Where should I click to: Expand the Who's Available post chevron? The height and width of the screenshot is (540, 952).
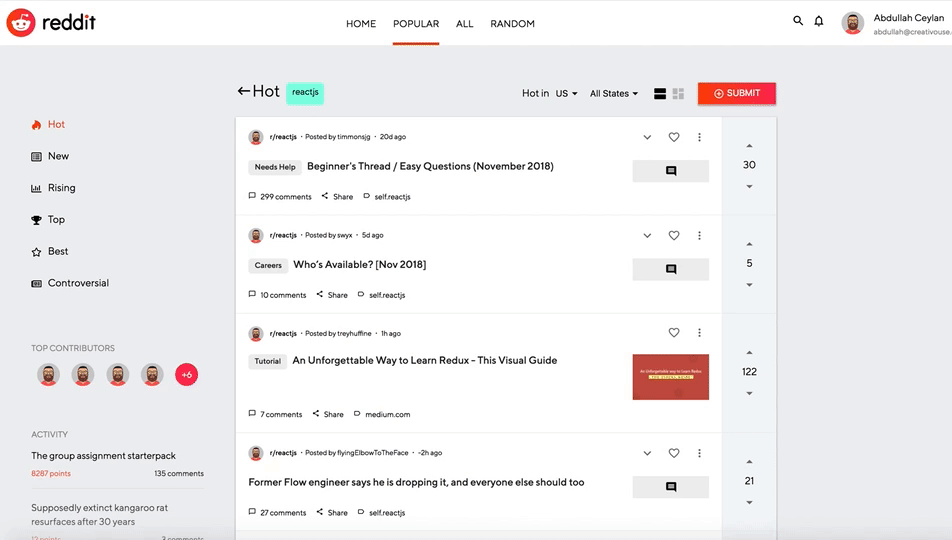pyautogui.click(x=647, y=236)
